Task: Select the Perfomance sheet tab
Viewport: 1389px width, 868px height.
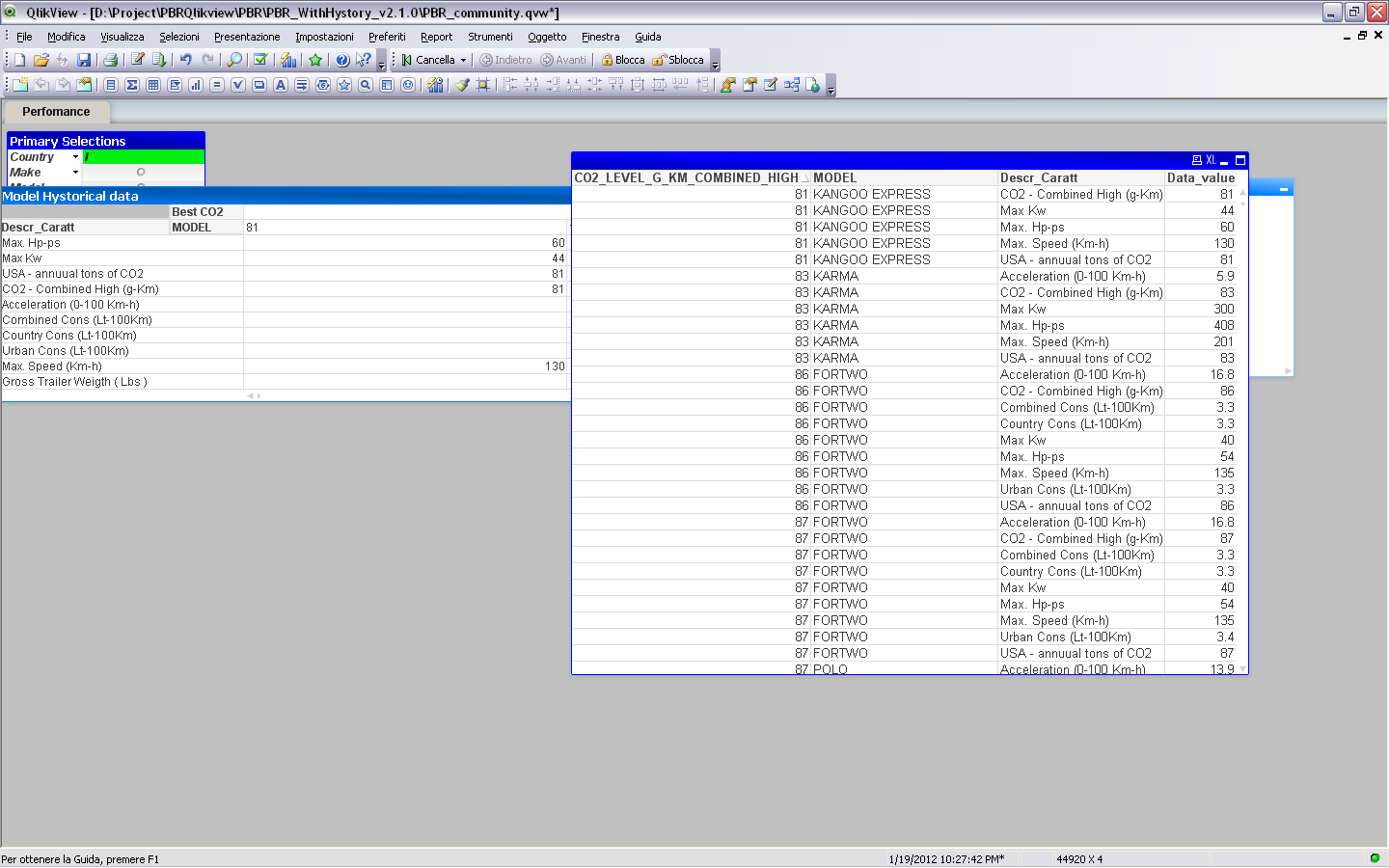Action: pyautogui.click(x=56, y=112)
